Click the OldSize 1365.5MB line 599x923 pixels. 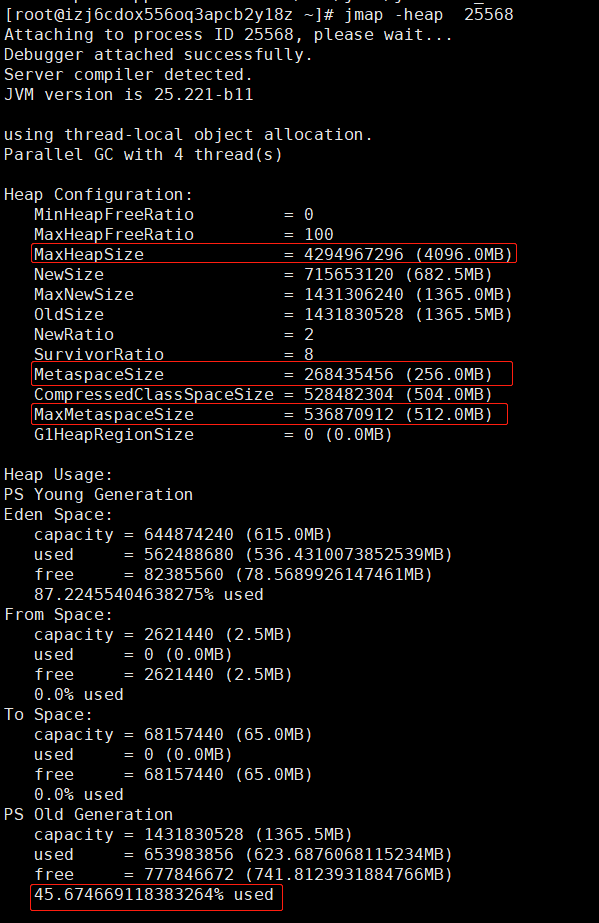click(273, 314)
